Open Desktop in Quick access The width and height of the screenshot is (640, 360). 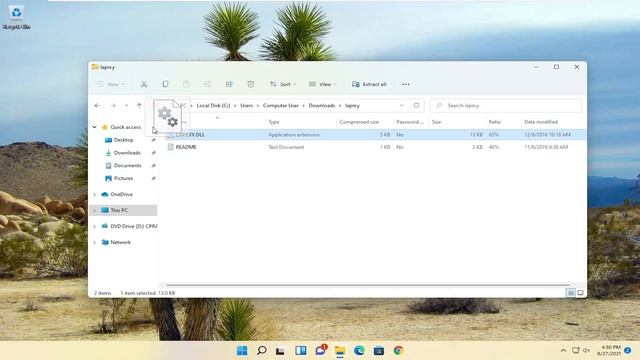click(x=123, y=140)
